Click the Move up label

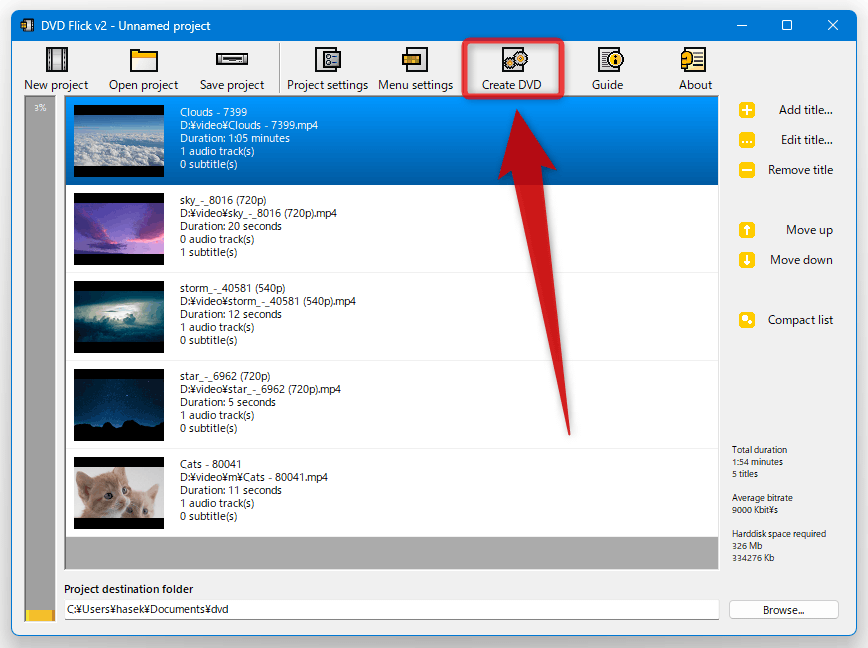coord(809,230)
